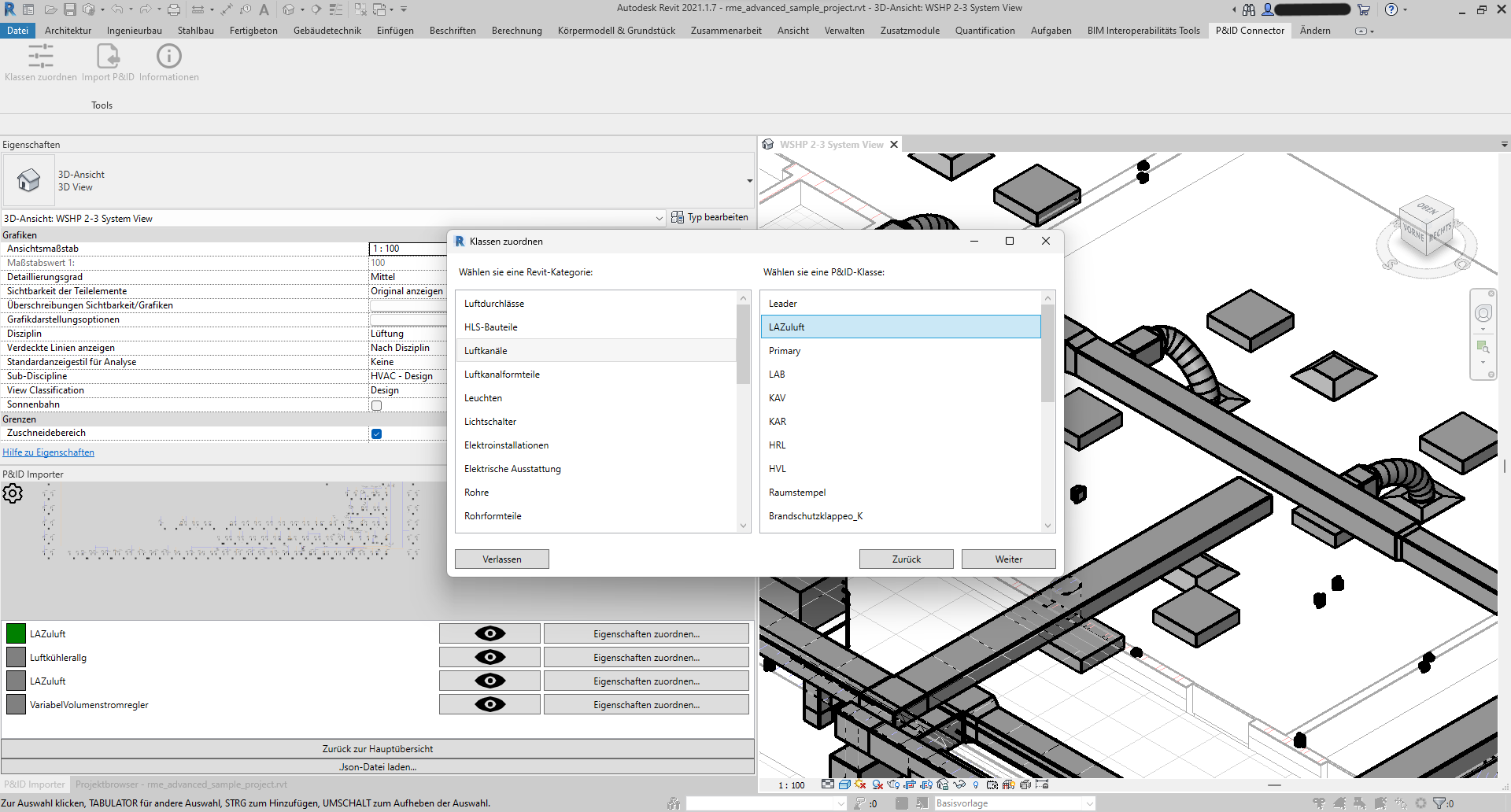Open the Hilfe zu Eigenschaften link

[x=48, y=452]
